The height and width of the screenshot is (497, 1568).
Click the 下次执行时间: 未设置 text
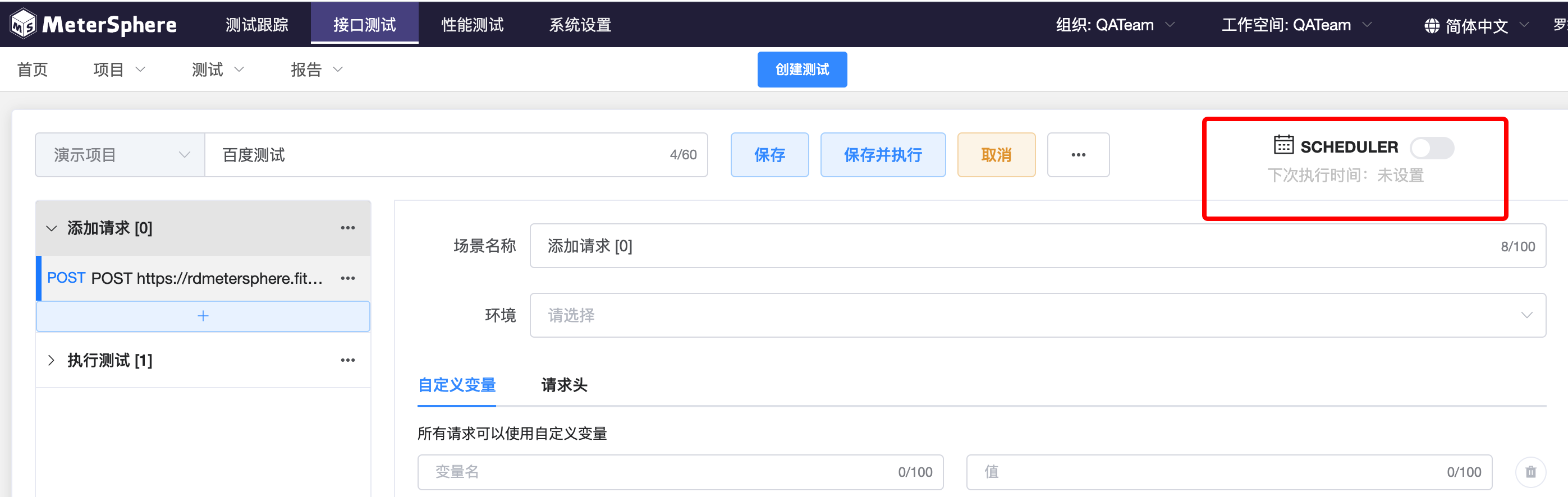(x=1345, y=175)
